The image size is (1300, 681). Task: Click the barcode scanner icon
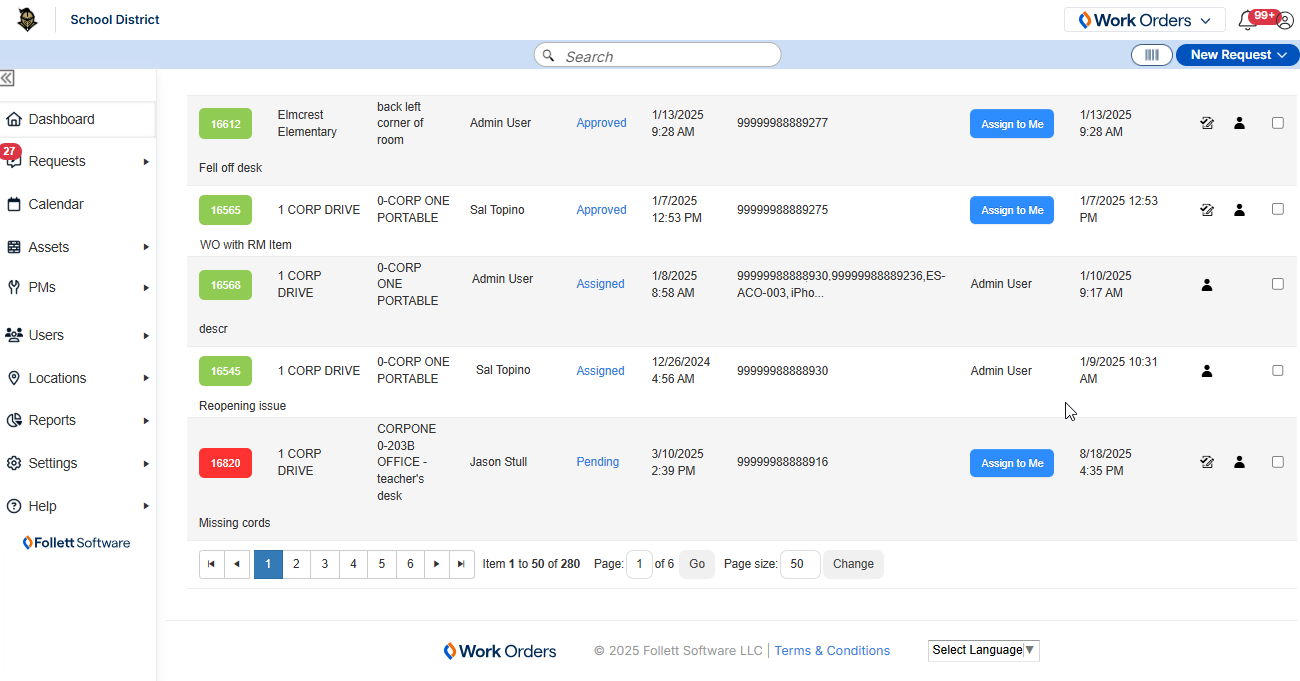pos(1151,55)
